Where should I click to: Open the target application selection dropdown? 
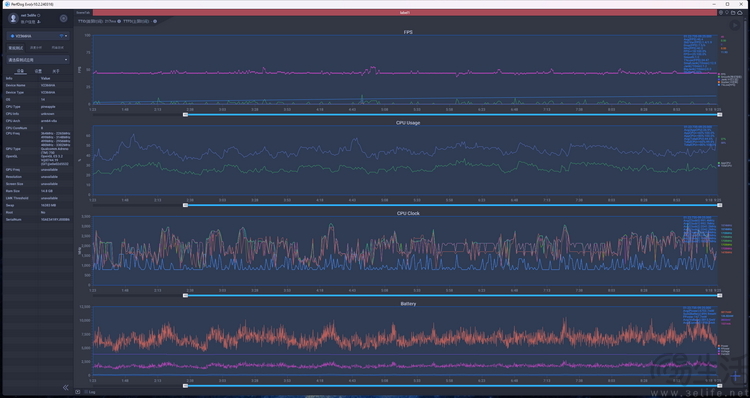(x=38, y=60)
